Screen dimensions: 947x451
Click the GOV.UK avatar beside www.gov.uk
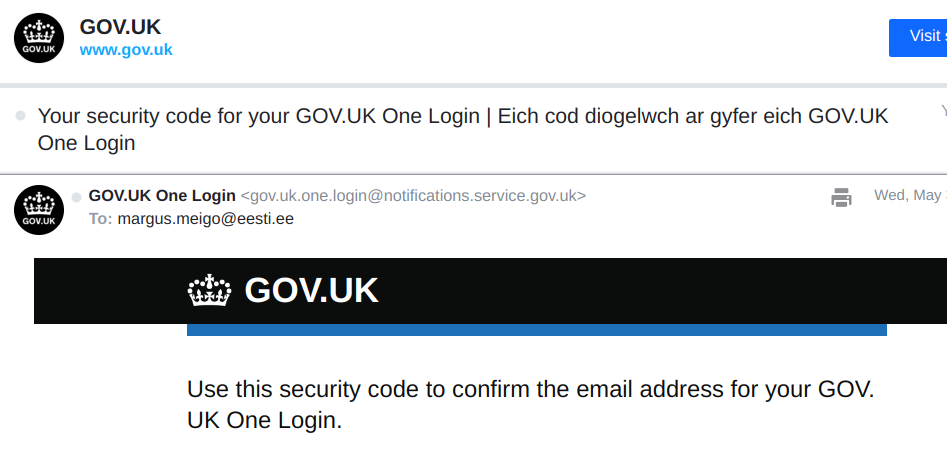[39, 38]
